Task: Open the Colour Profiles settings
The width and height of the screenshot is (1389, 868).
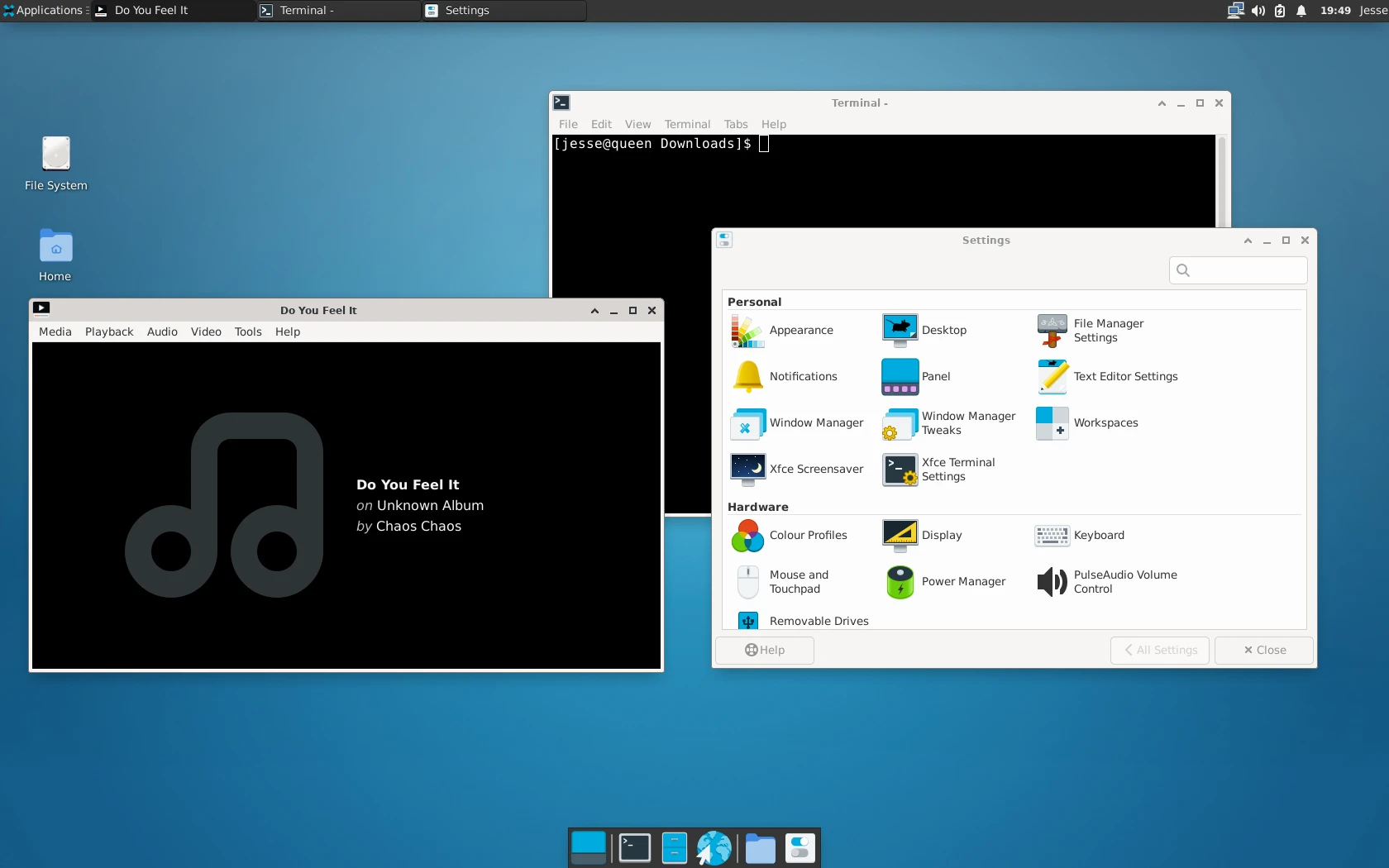Action: 747,536
